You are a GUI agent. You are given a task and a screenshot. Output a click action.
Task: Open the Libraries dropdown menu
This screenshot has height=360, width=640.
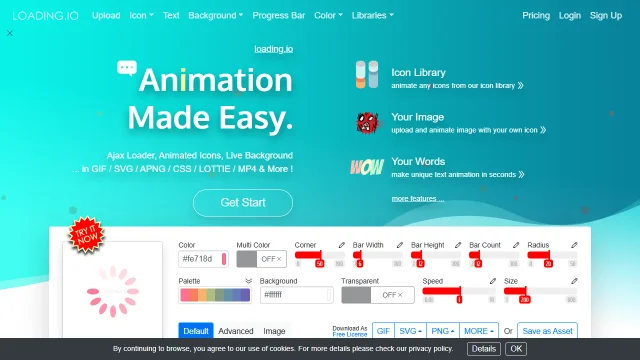coord(373,16)
